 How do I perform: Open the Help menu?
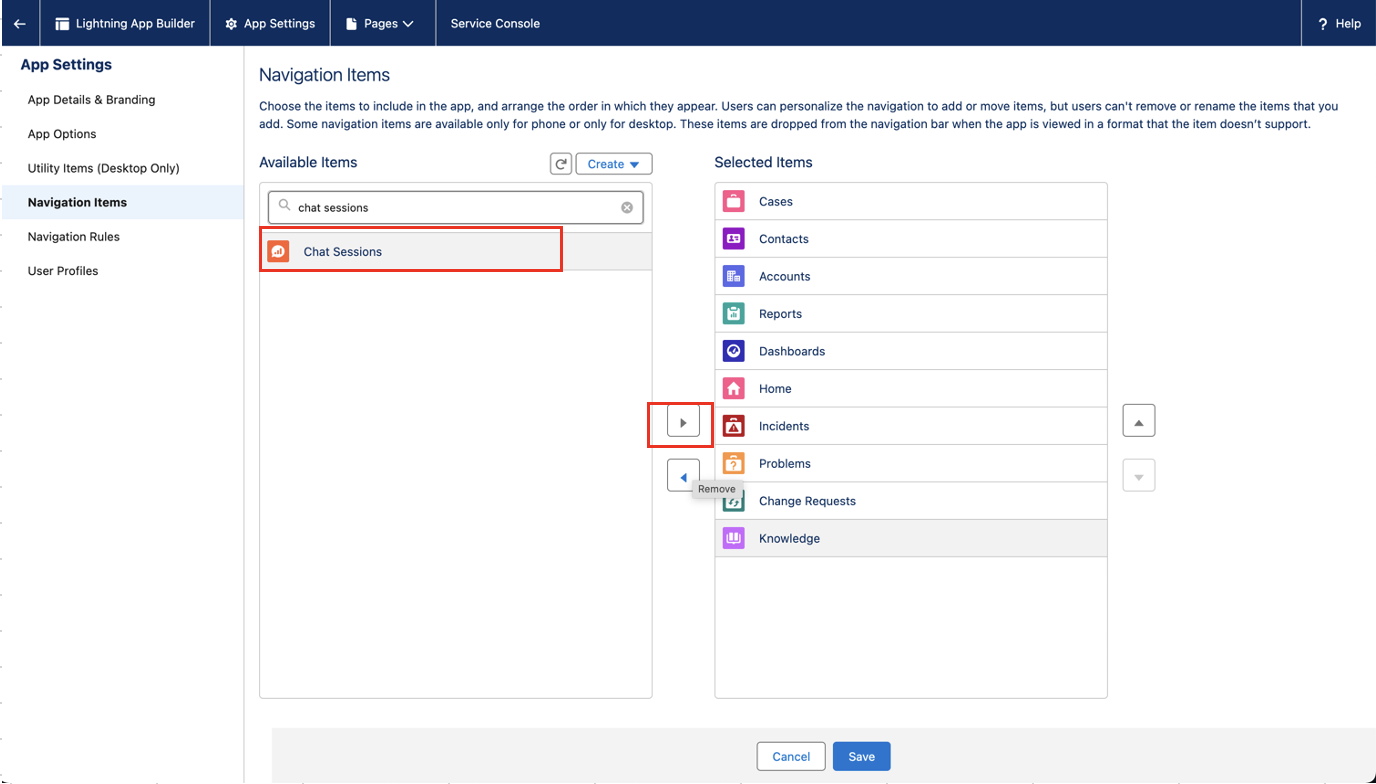(x=1339, y=23)
